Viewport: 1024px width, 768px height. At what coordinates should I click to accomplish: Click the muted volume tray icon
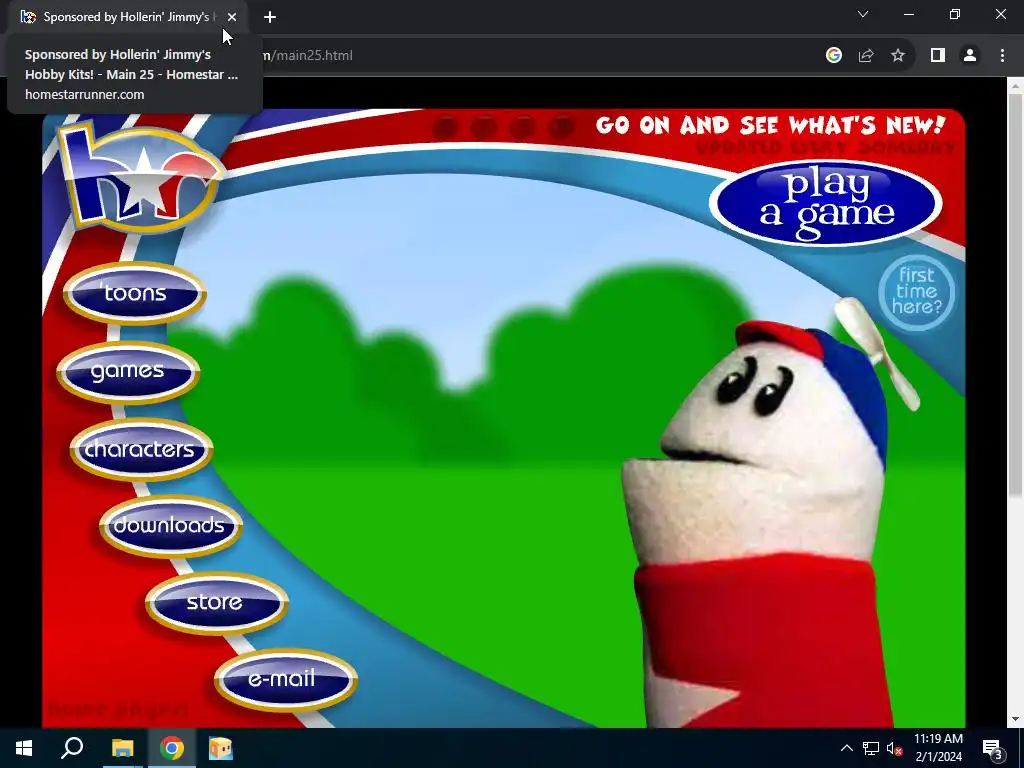point(895,748)
